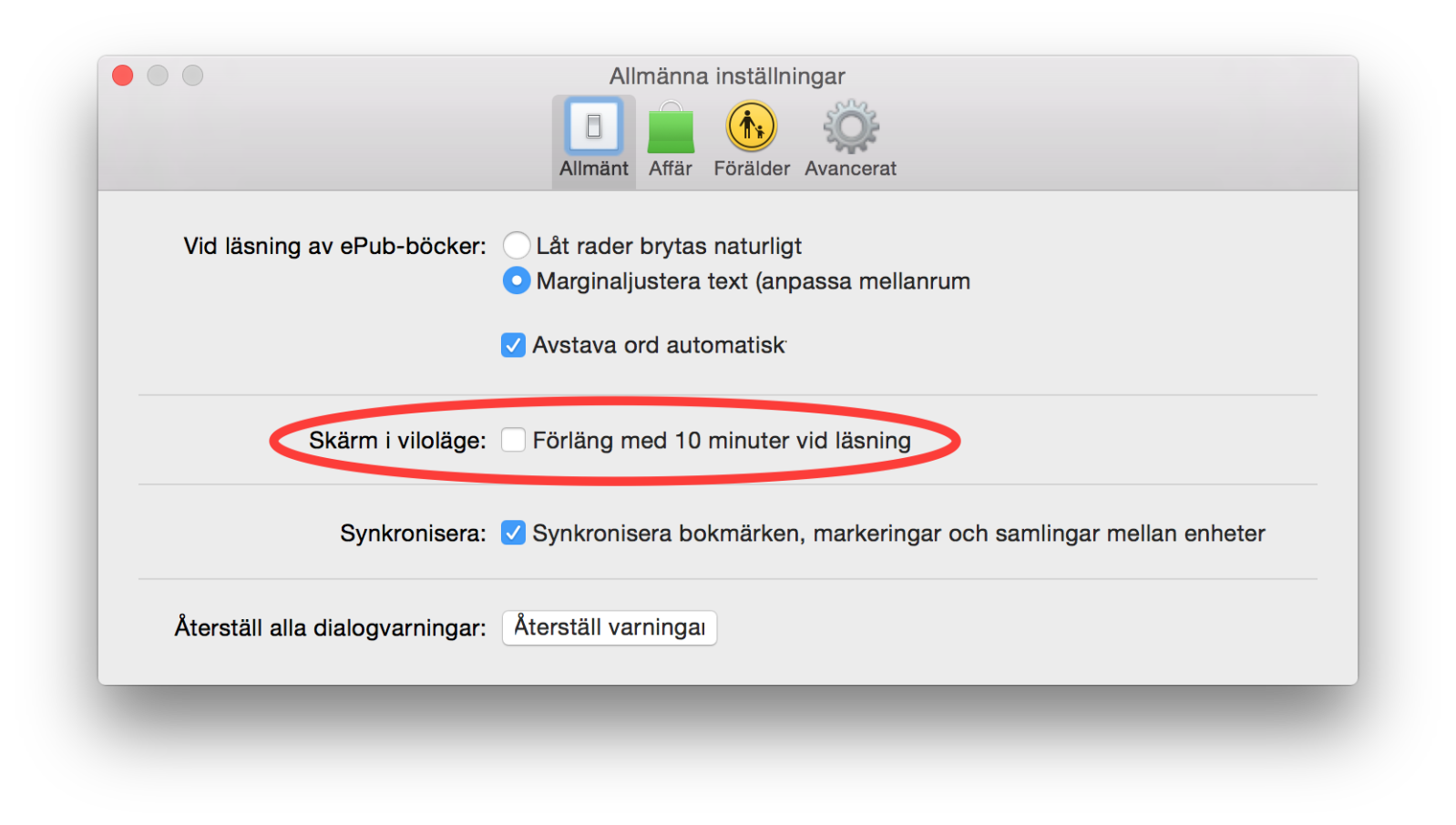This screenshot has width=1456, height=825.
Task: Click the grey minimize window button
Action: pyautogui.click(x=158, y=76)
